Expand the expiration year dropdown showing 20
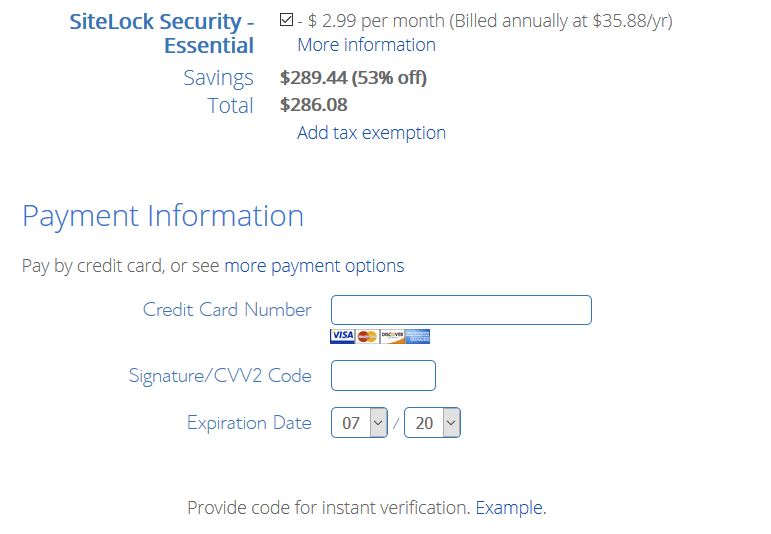This screenshot has width=771, height=534. click(432, 422)
